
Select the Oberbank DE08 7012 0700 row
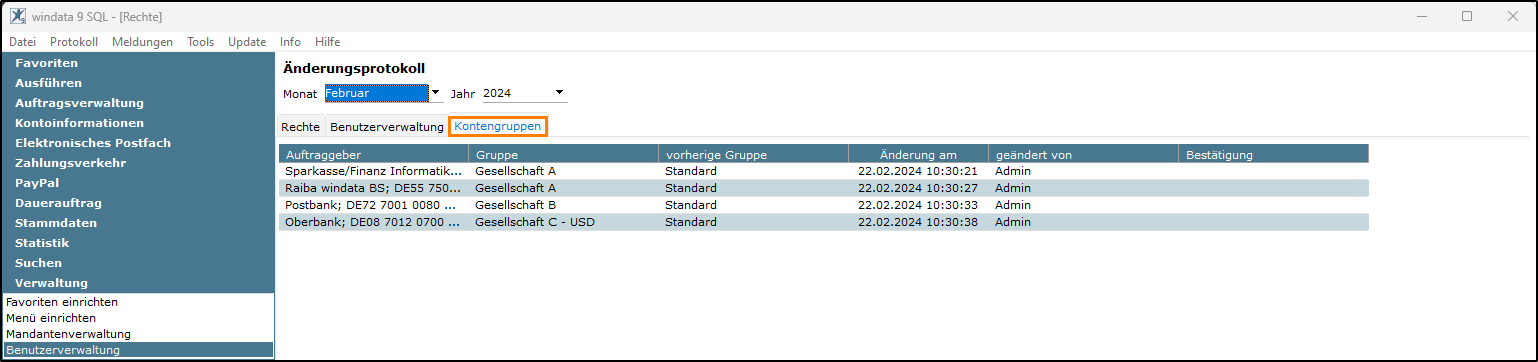pyautogui.click(x=823, y=222)
